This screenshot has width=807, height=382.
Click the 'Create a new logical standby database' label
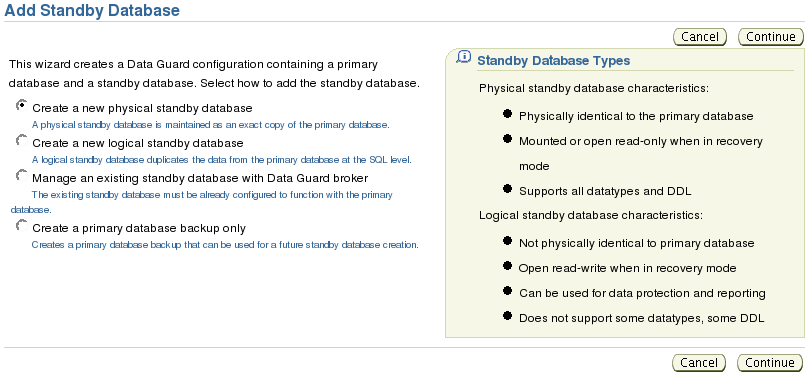pos(137,143)
